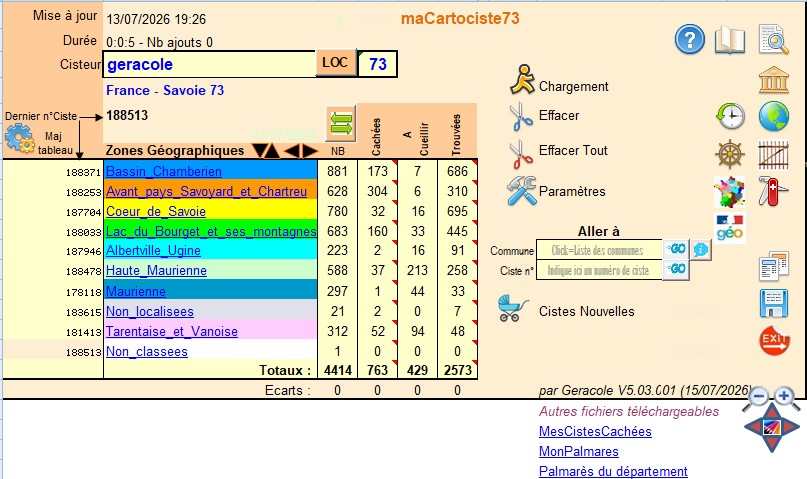Click the running man Chargement icon
The width and height of the screenshot is (807, 479).
pyautogui.click(x=522, y=79)
